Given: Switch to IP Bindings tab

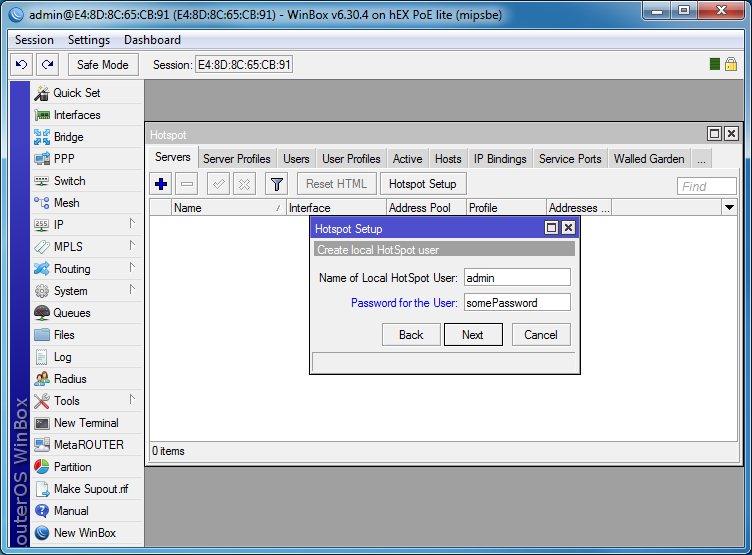Looking at the screenshot, I should (x=500, y=159).
